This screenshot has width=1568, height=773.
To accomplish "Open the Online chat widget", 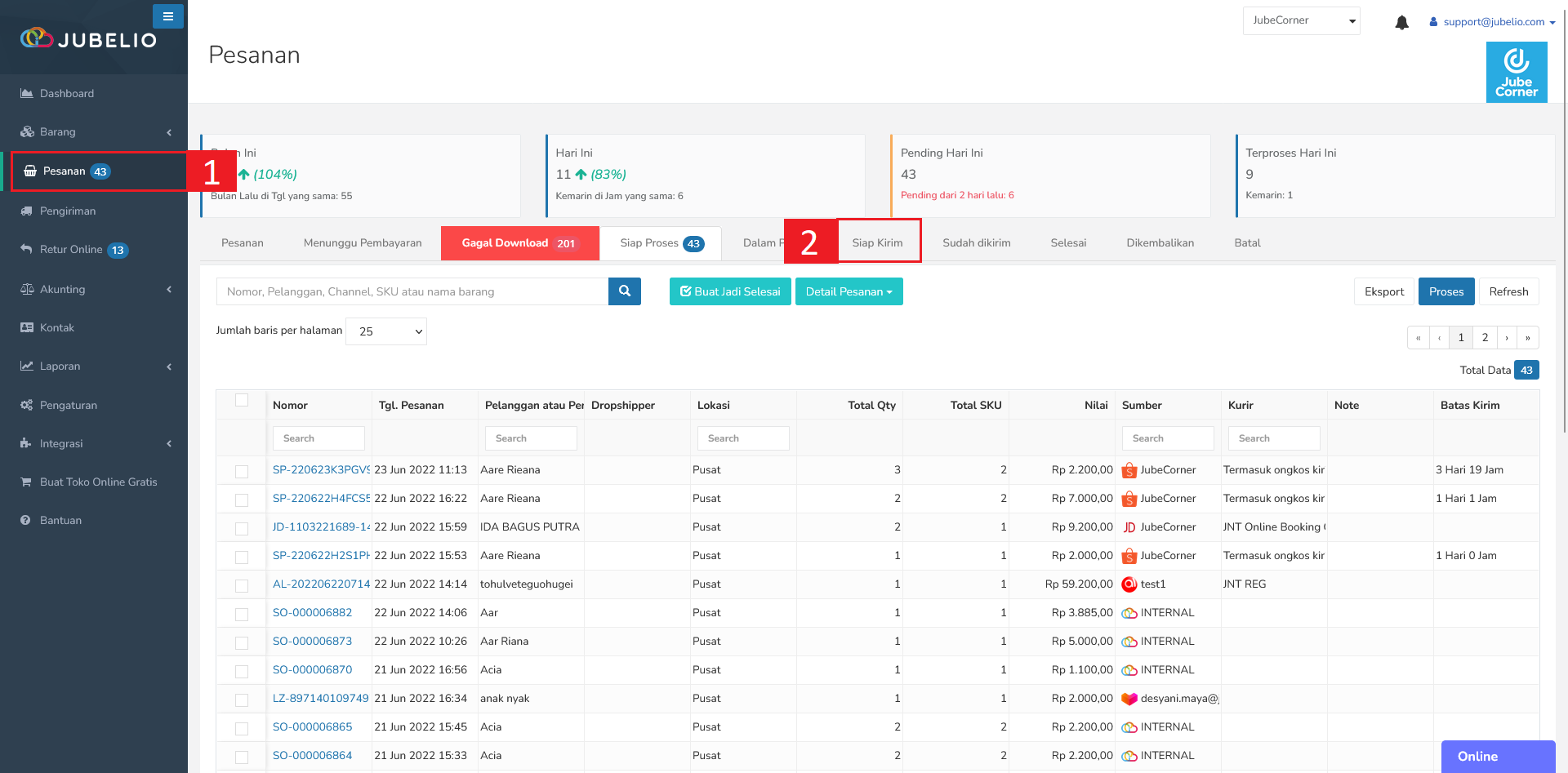I will click(1498, 757).
